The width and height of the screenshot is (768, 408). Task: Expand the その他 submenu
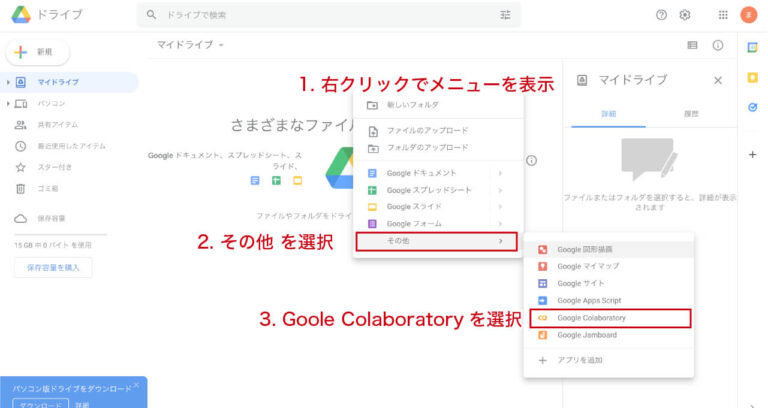tap(436, 241)
